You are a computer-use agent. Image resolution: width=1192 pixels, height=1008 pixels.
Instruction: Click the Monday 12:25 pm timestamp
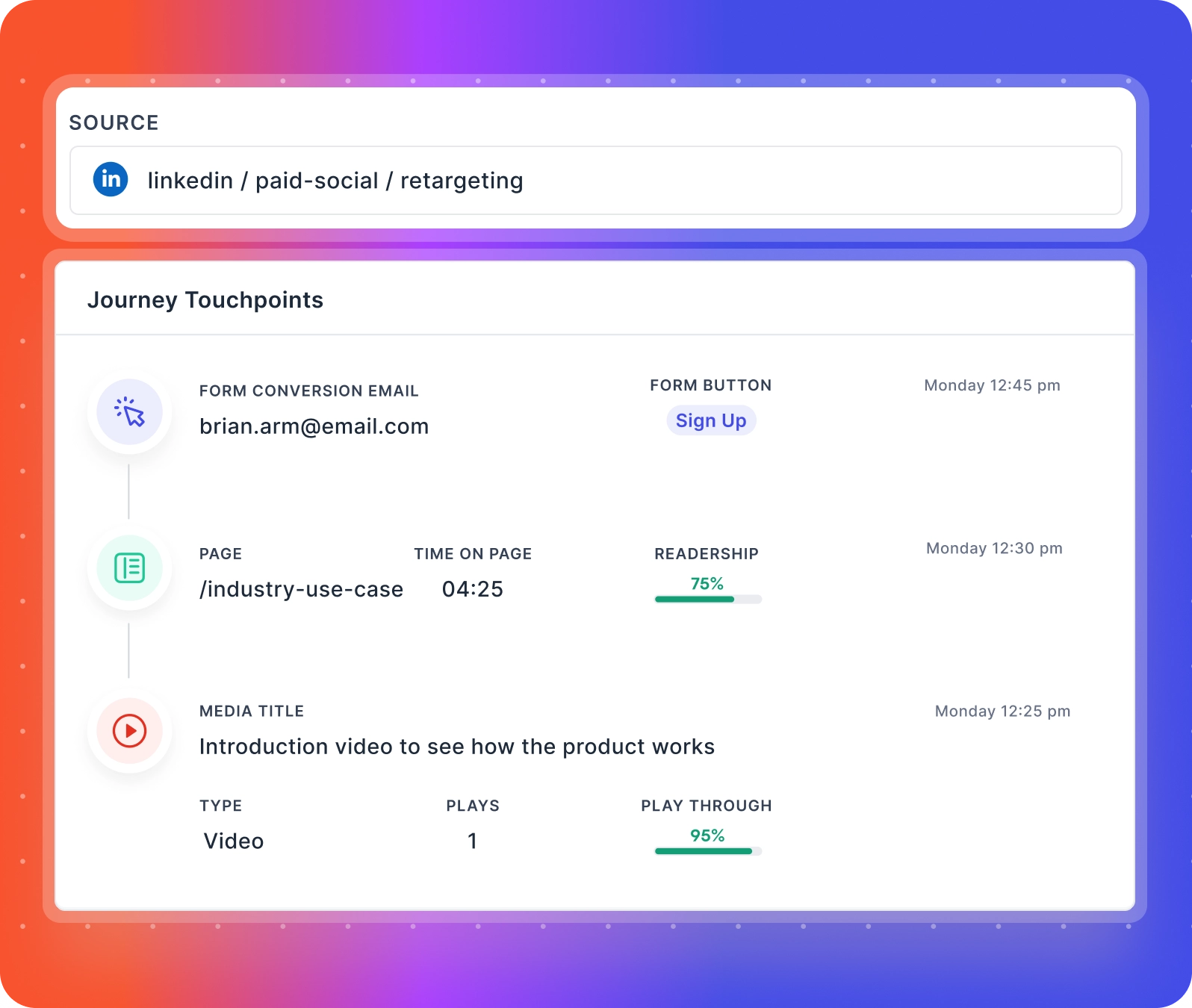point(1002,711)
